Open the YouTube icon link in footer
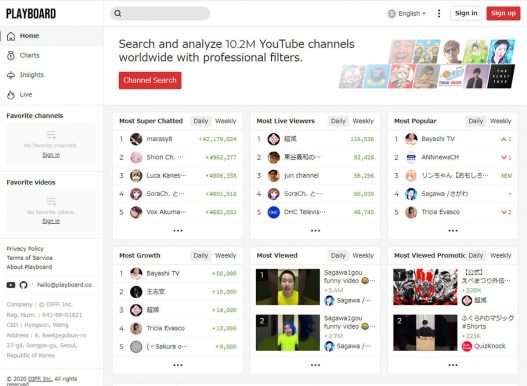 [11, 285]
